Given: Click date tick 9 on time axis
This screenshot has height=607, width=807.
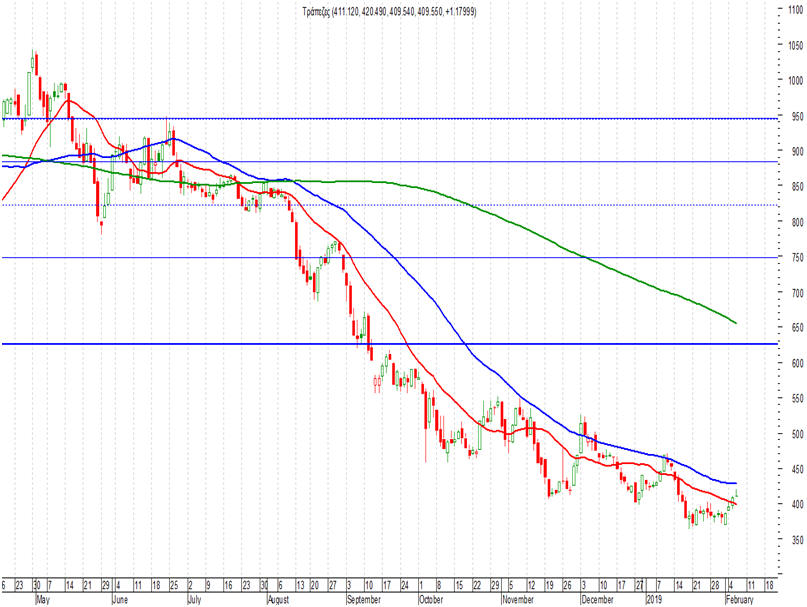Looking at the screenshot, I should coord(208,585).
